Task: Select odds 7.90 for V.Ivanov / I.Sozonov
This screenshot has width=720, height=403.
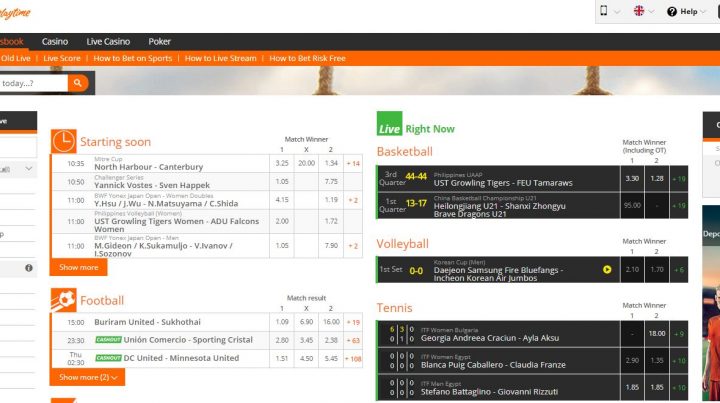Action: 331,246
